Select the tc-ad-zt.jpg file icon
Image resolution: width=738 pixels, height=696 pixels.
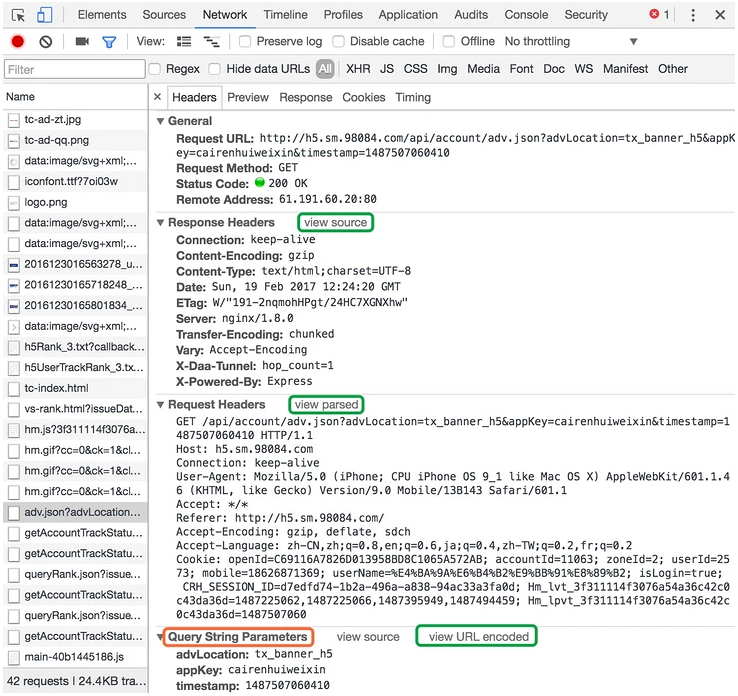coord(14,120)
